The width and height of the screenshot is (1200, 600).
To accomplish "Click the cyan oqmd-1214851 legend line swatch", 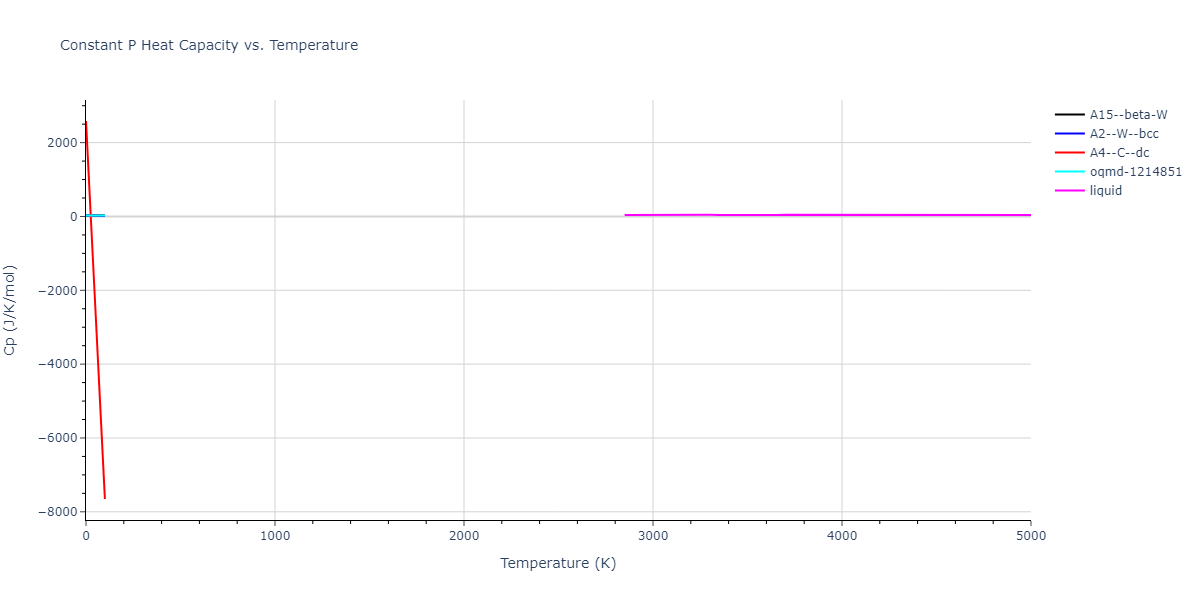I will (1070, 172).
